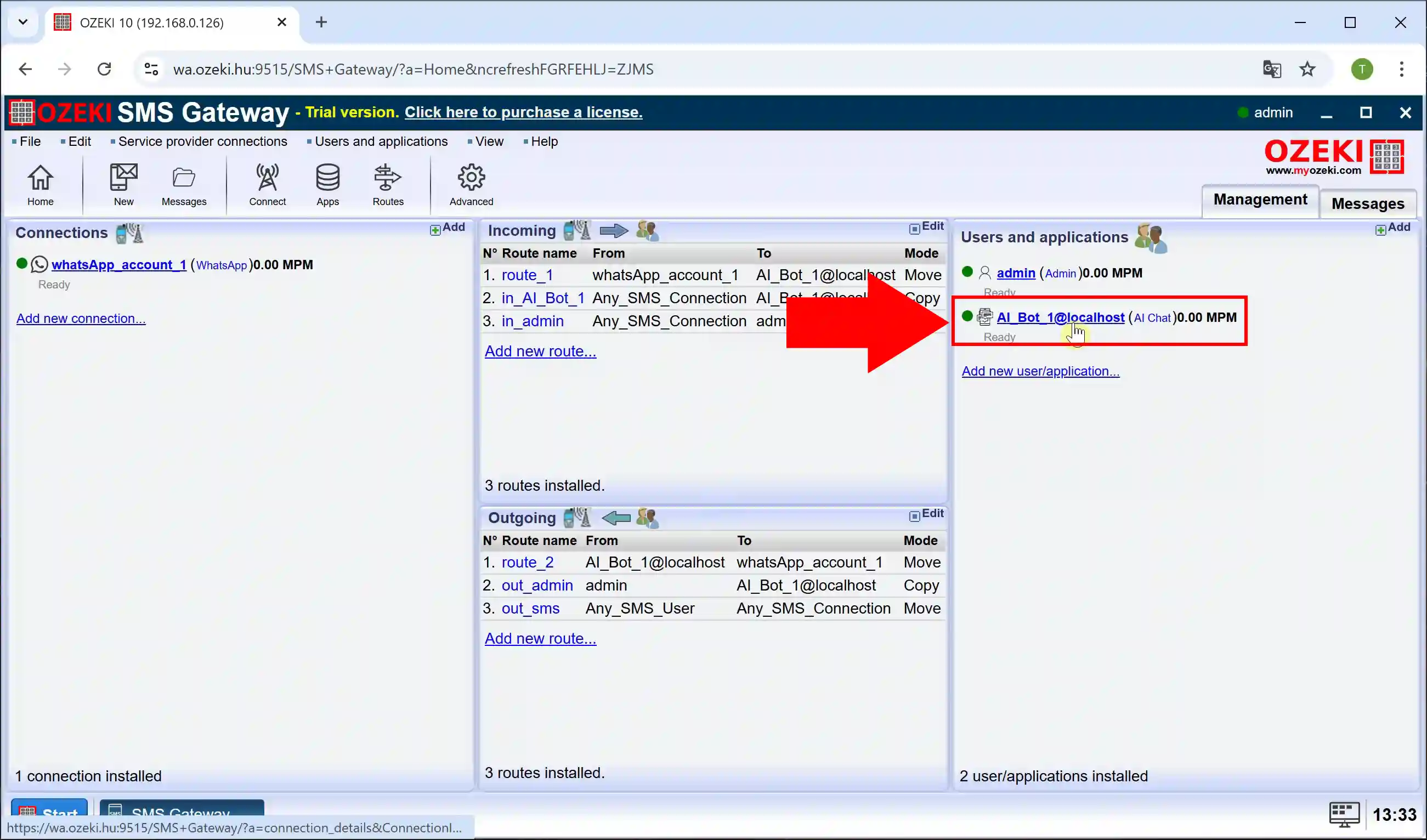Click Edit in the Outgoing routes panel
The height and width of the screenshot is (840, 1427).
click(x=926, y=514)
